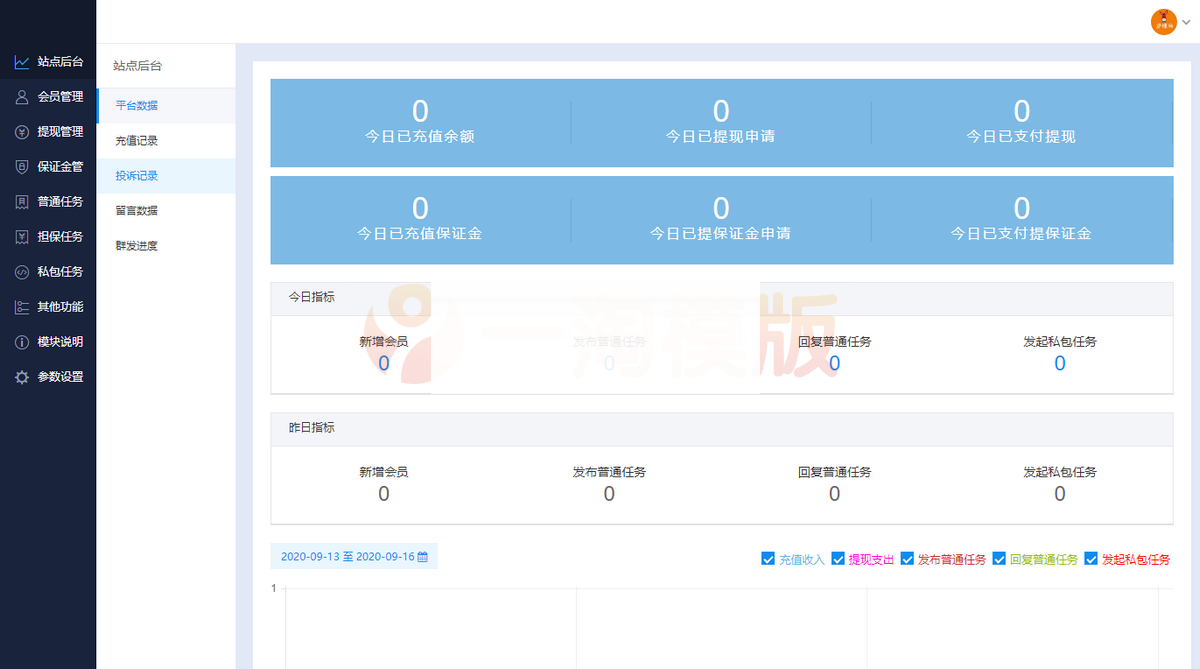
Task: Expand the 其他功能 sidebar section
Action: point(48,306)
